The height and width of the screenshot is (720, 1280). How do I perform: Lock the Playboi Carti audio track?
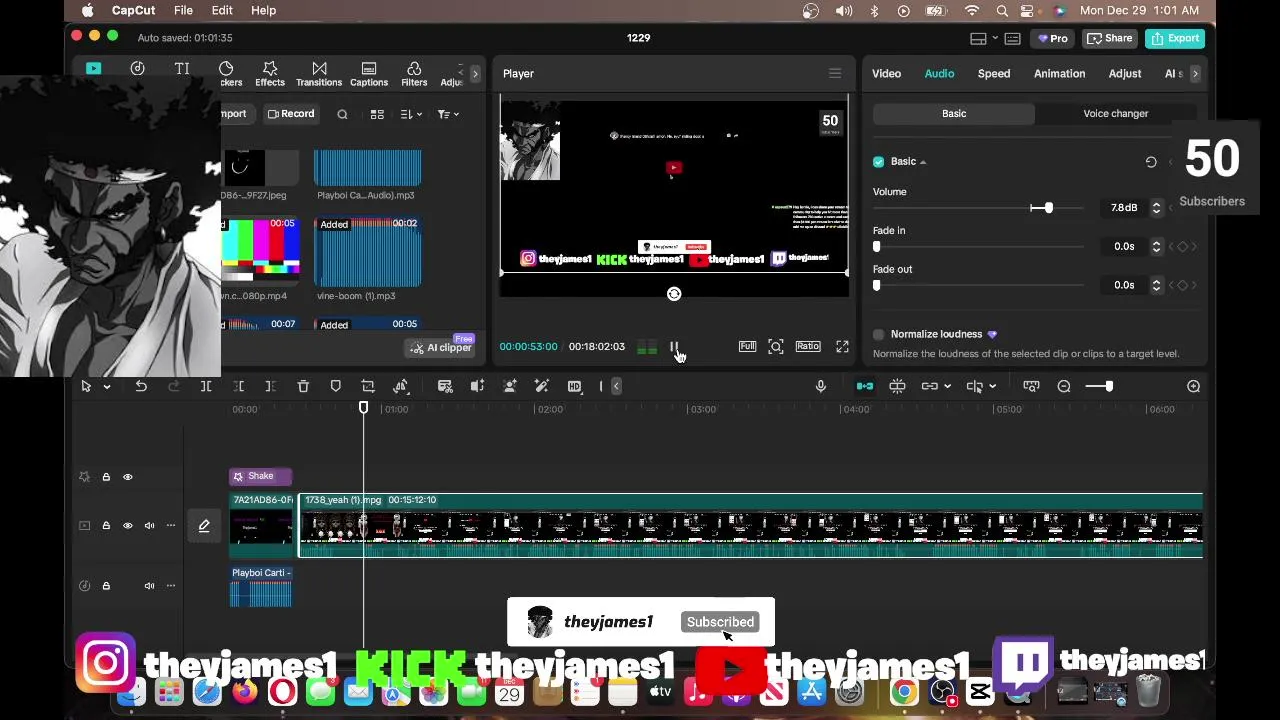coord(106,586)
